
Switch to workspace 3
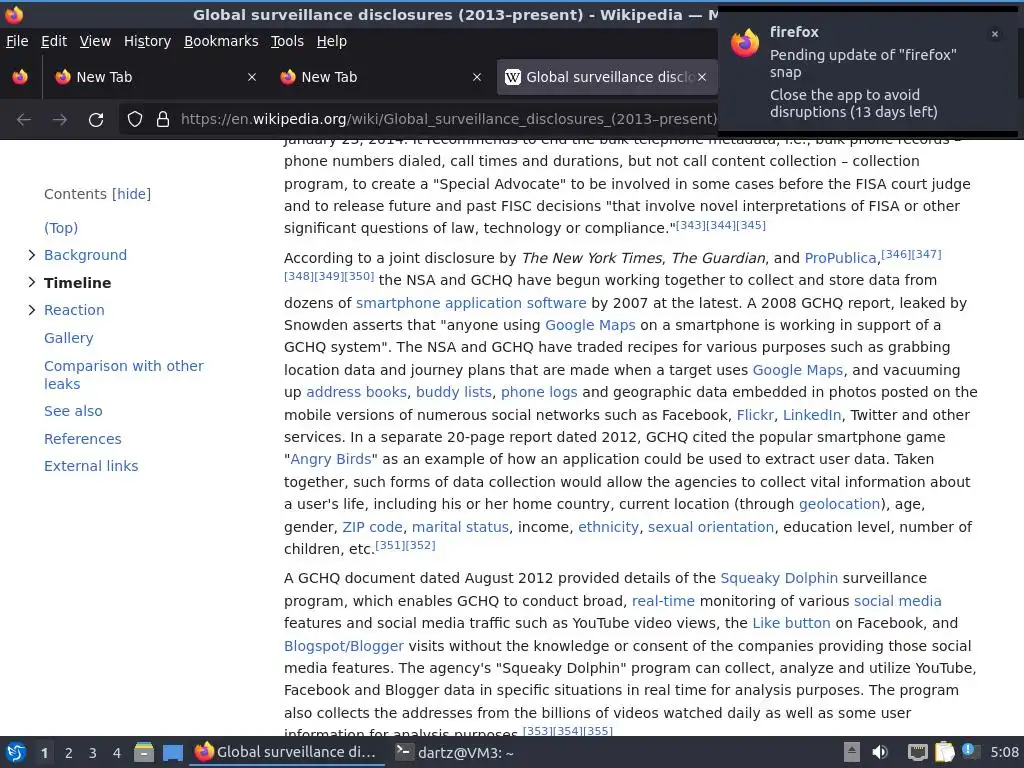tap(93, 753)
